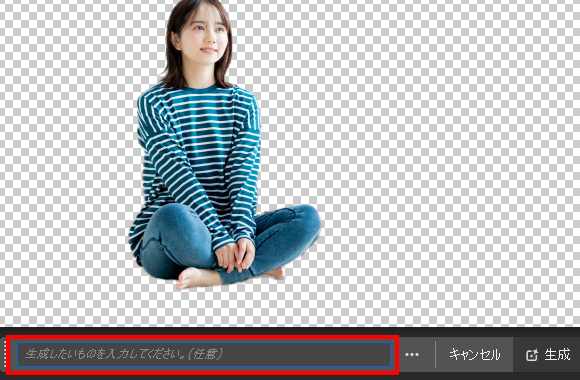
Task: Click the generative fill prompt input field
Action: pos(204,354)
